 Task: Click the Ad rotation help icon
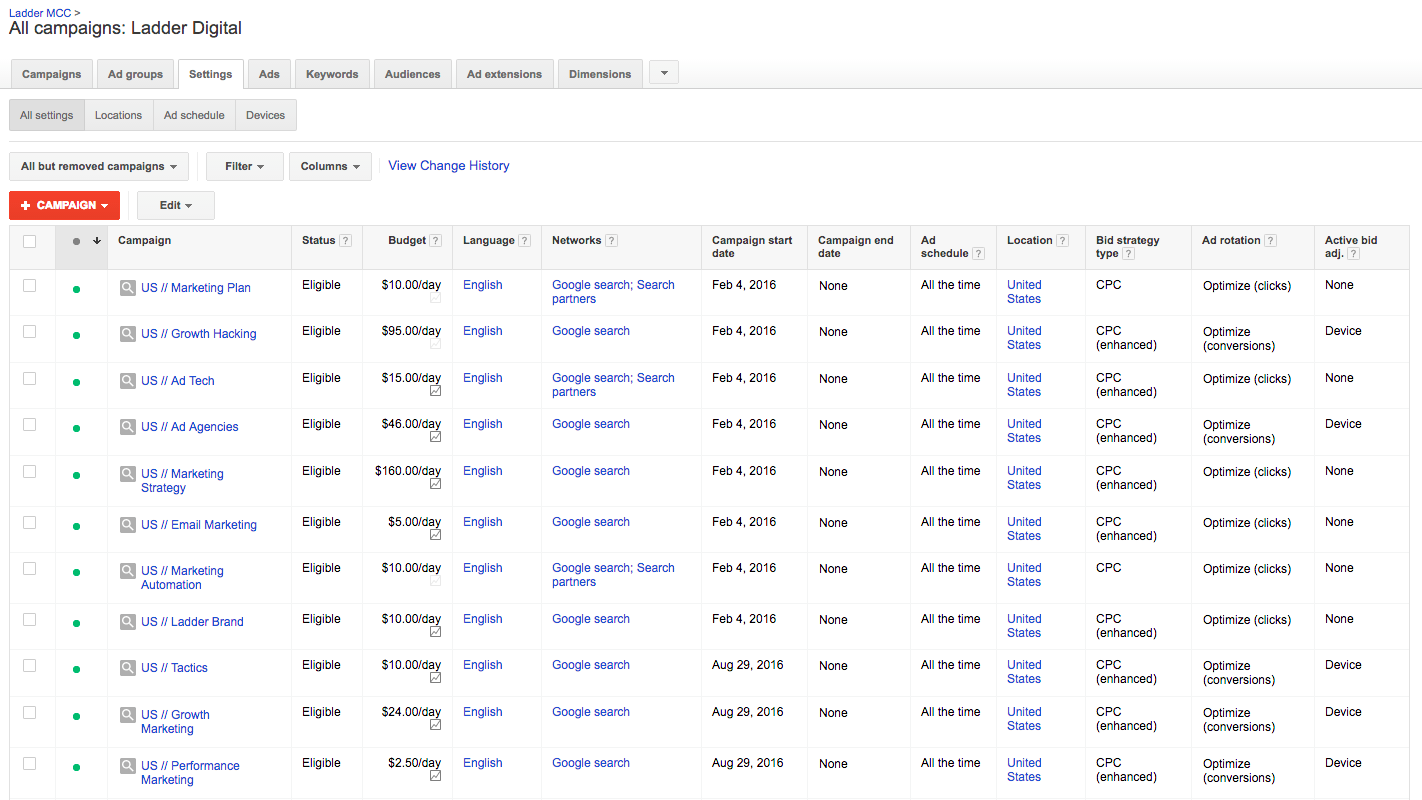tap(1269, 240)
